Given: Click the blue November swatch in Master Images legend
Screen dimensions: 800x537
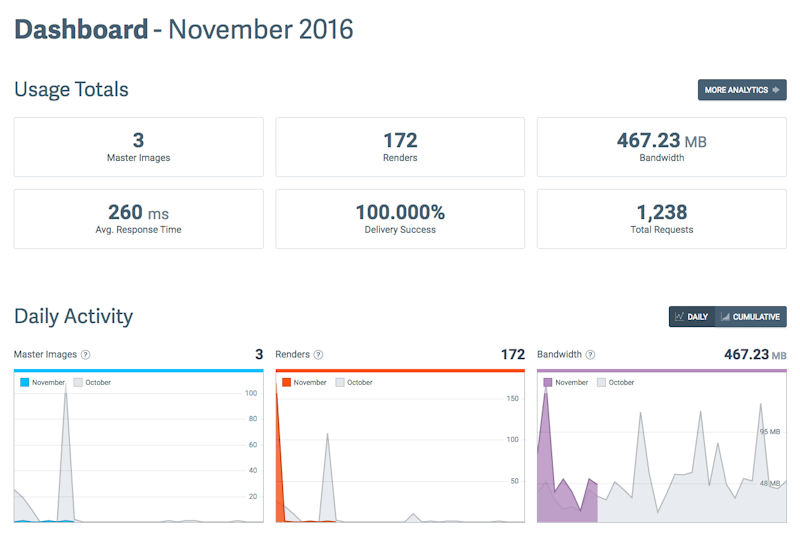Looking at the screenshot, I should (x=25, y=383).
